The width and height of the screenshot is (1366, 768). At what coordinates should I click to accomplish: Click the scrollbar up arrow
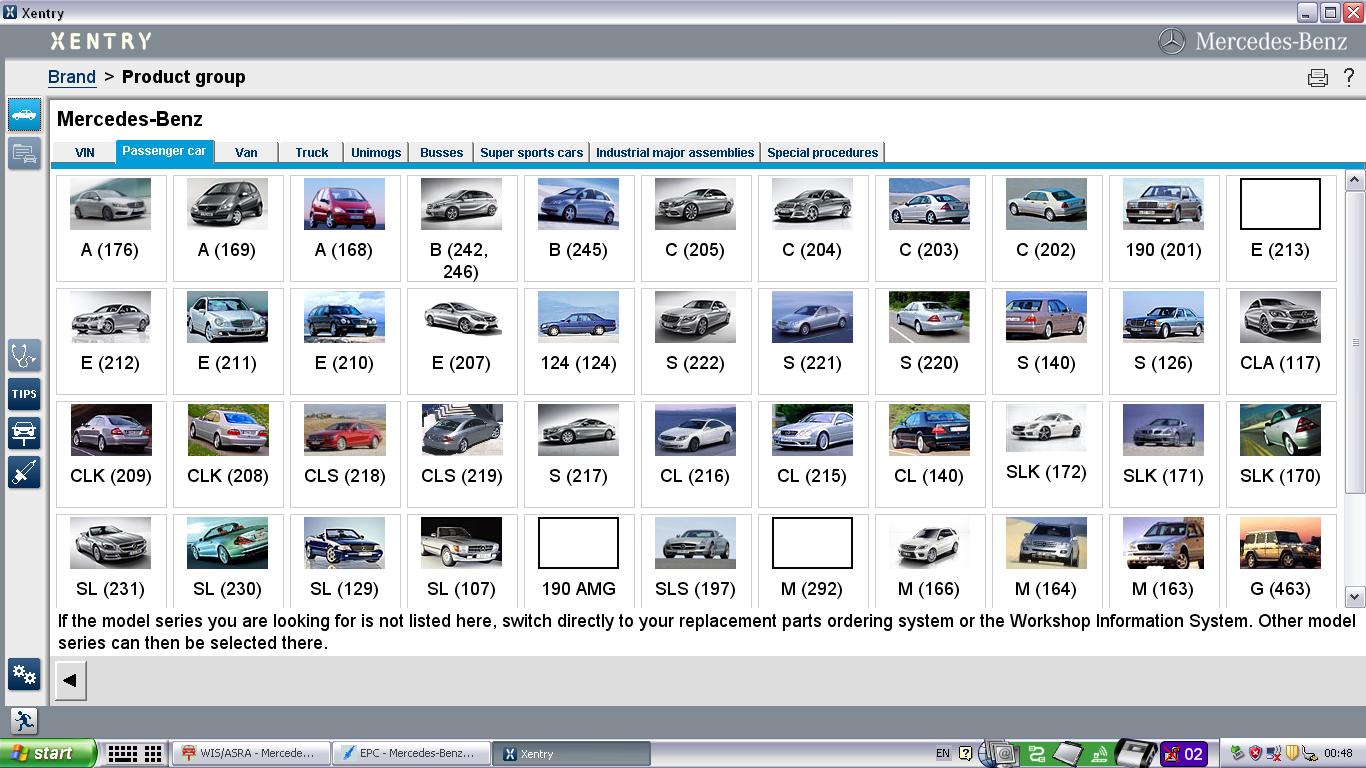tap(1355, 181)
